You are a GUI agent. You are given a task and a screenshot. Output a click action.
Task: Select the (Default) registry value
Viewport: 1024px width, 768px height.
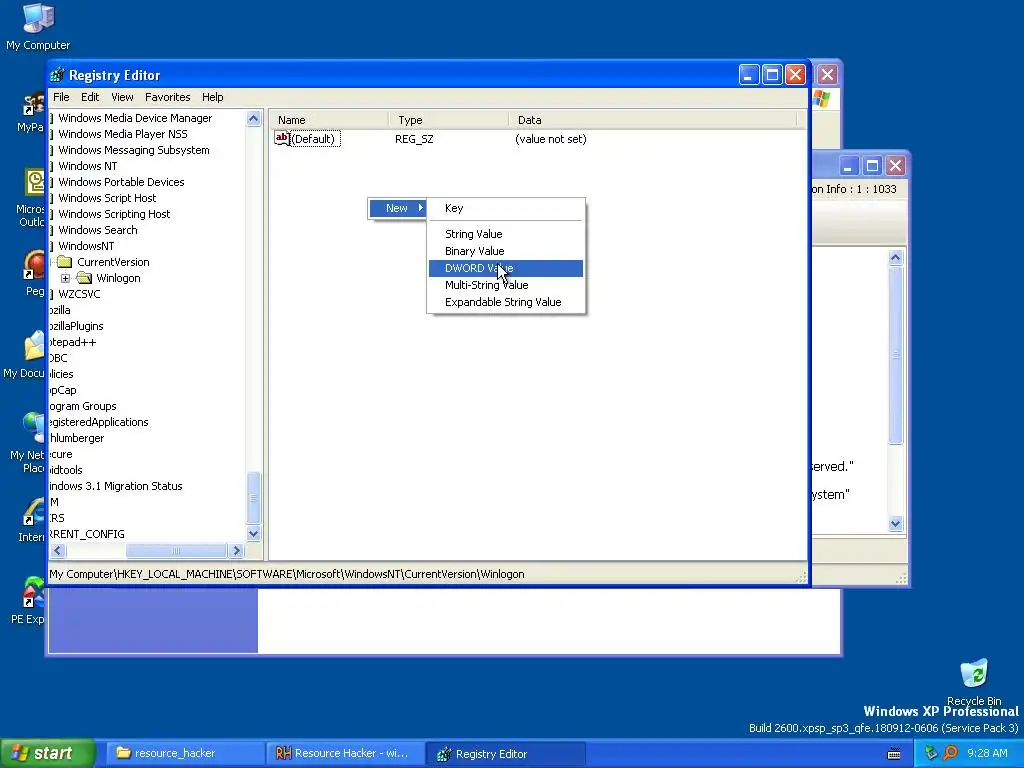(x=313, y=139)
